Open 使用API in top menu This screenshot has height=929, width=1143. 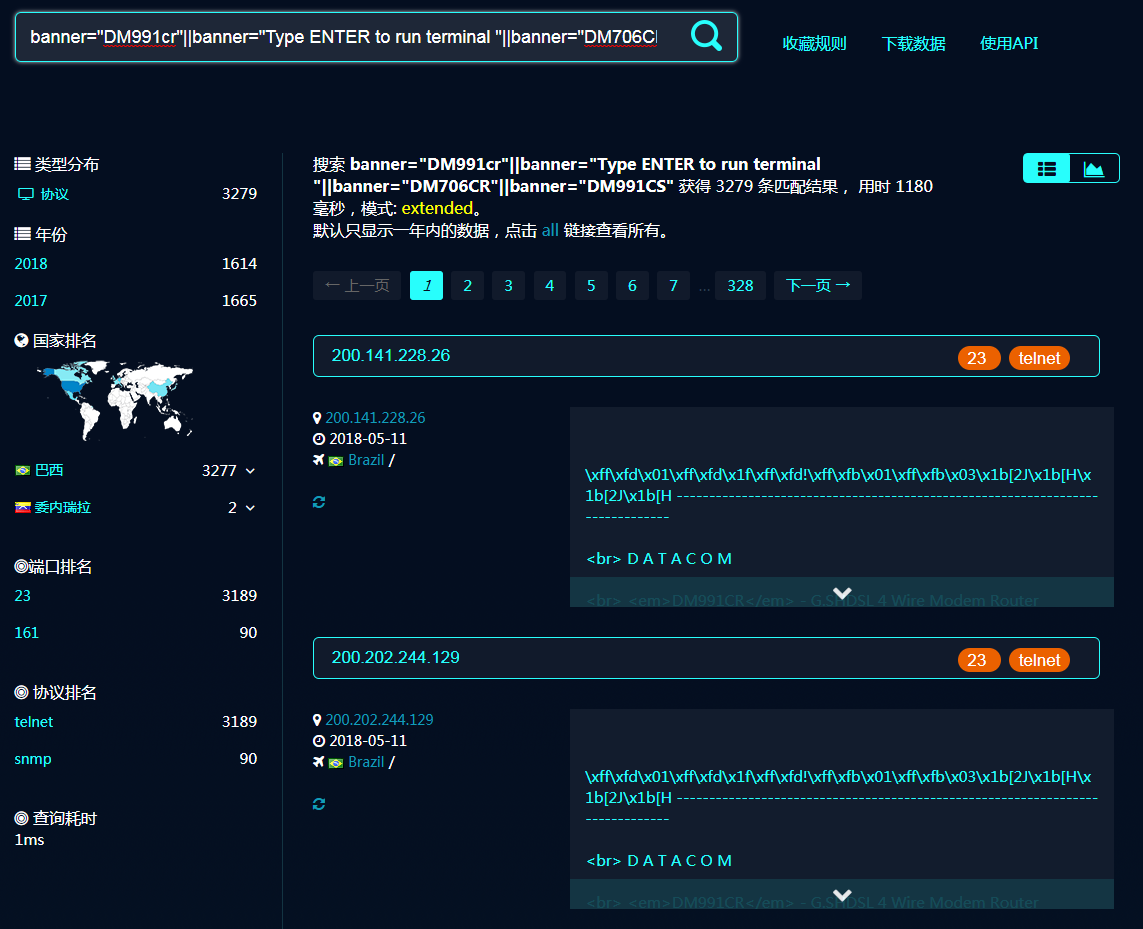tap(1009, 43)
